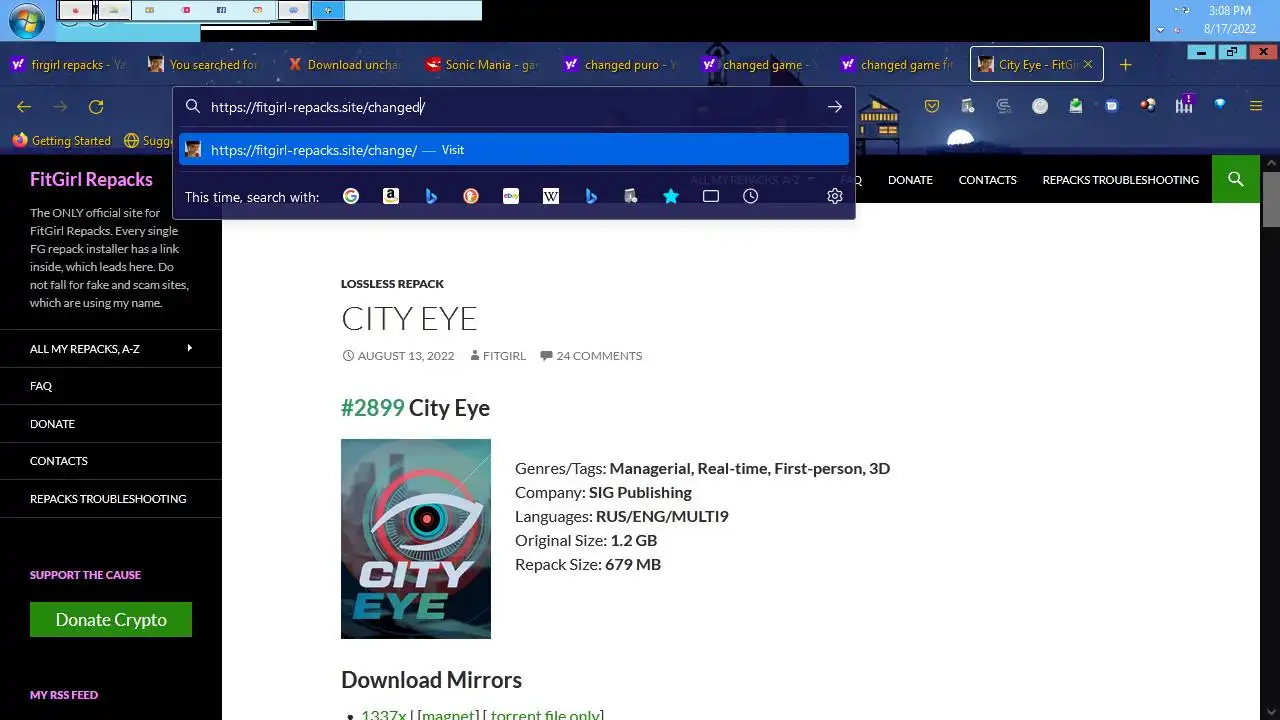The height and width of the screenshot is (720, 1280).
Task: Click the blue circle extension icon
Action: click(1112, 106)
